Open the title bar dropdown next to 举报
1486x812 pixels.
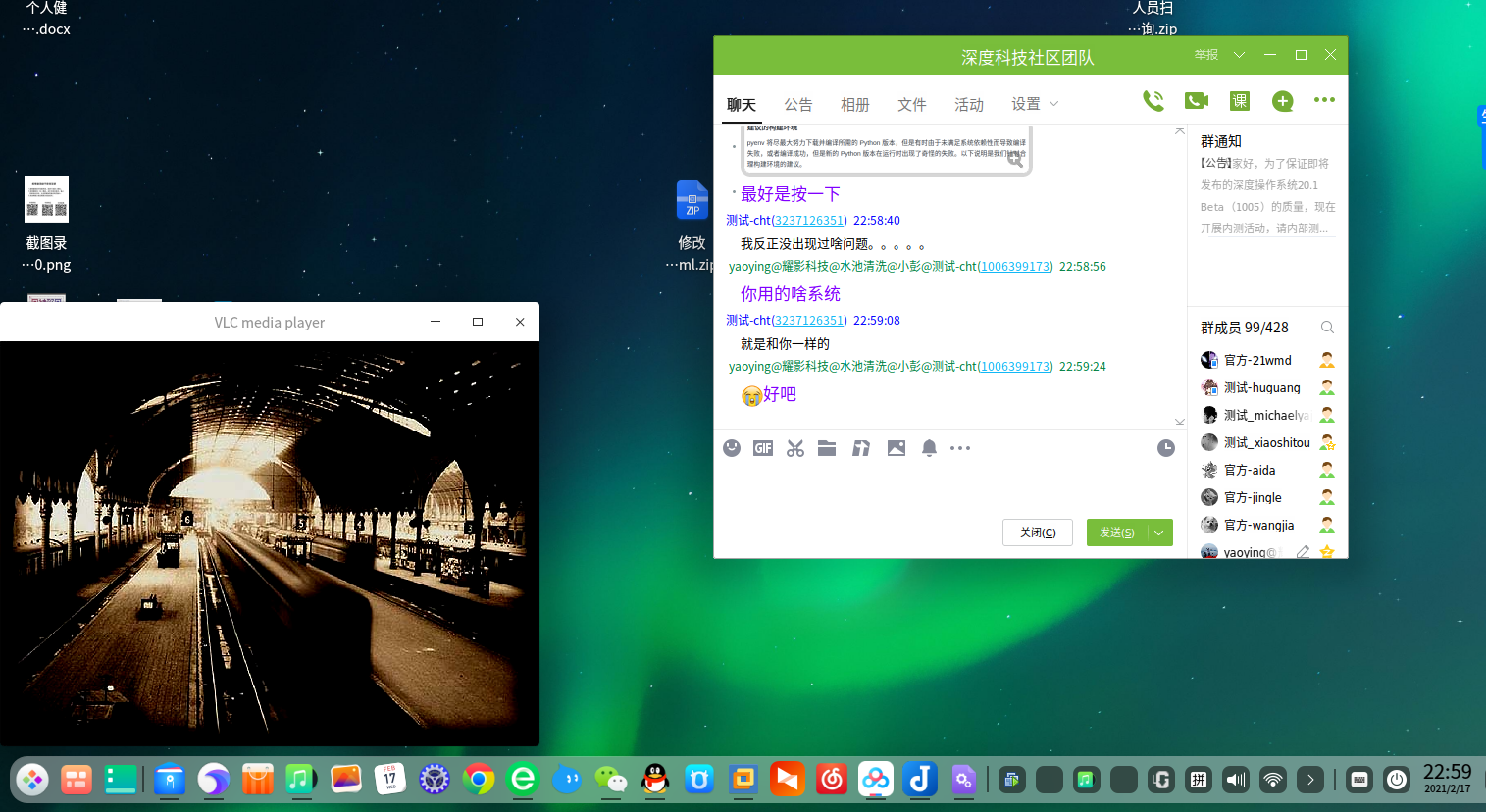click(x=1239, y=55)
